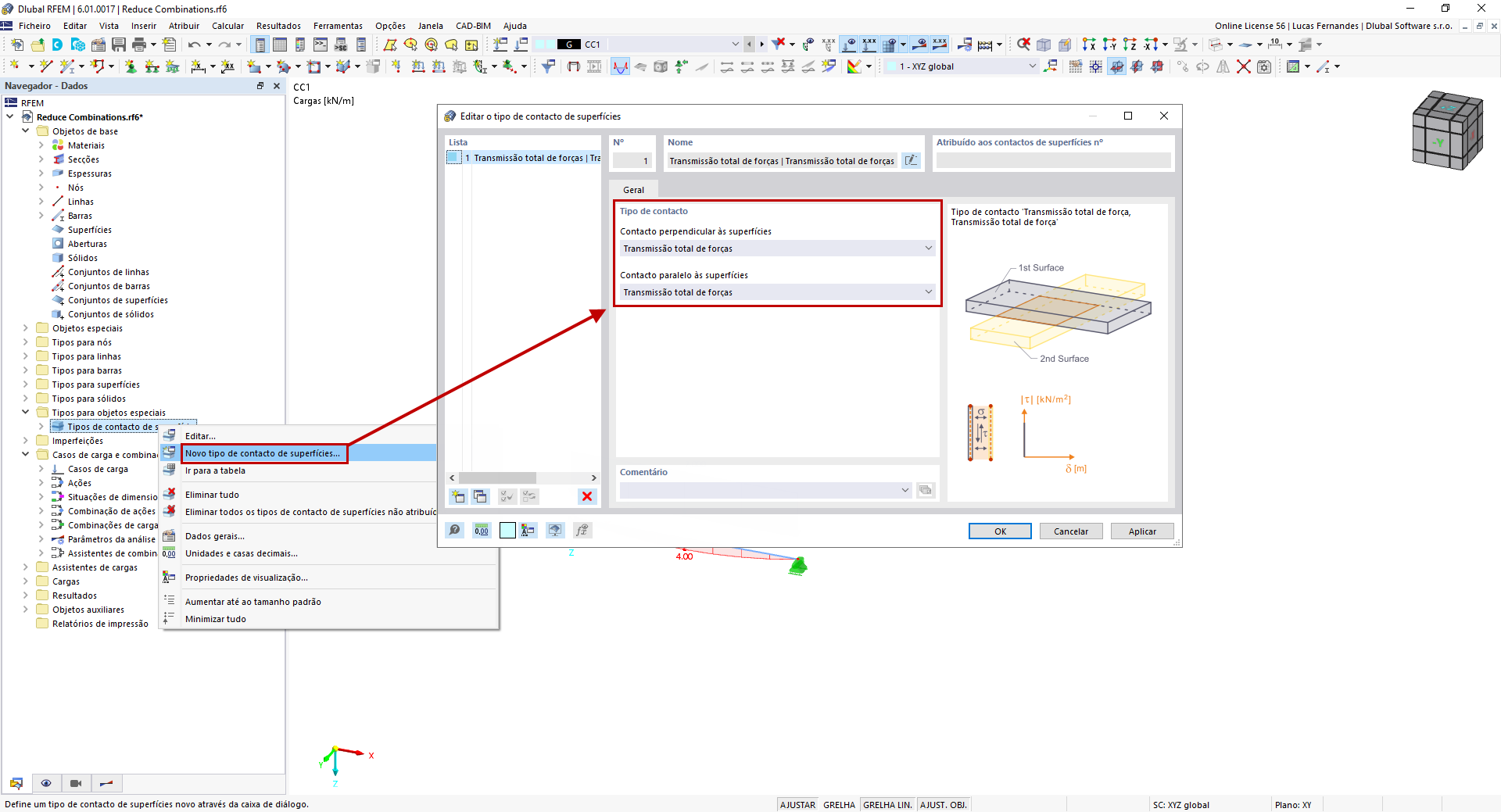1501x812 pixels.
Task: Click the new-item icon below the Lista panel
Action: tap(458, 496)
